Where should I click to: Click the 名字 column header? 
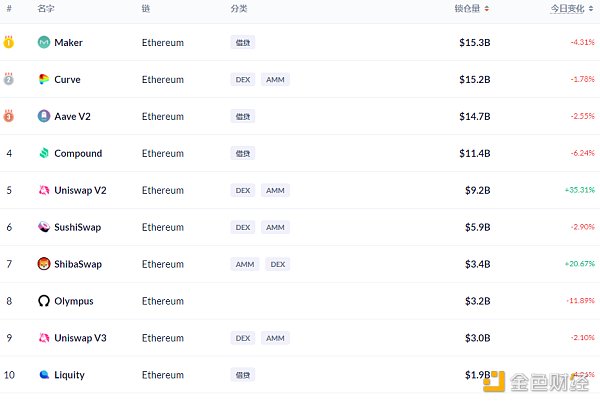coord(46,8)
